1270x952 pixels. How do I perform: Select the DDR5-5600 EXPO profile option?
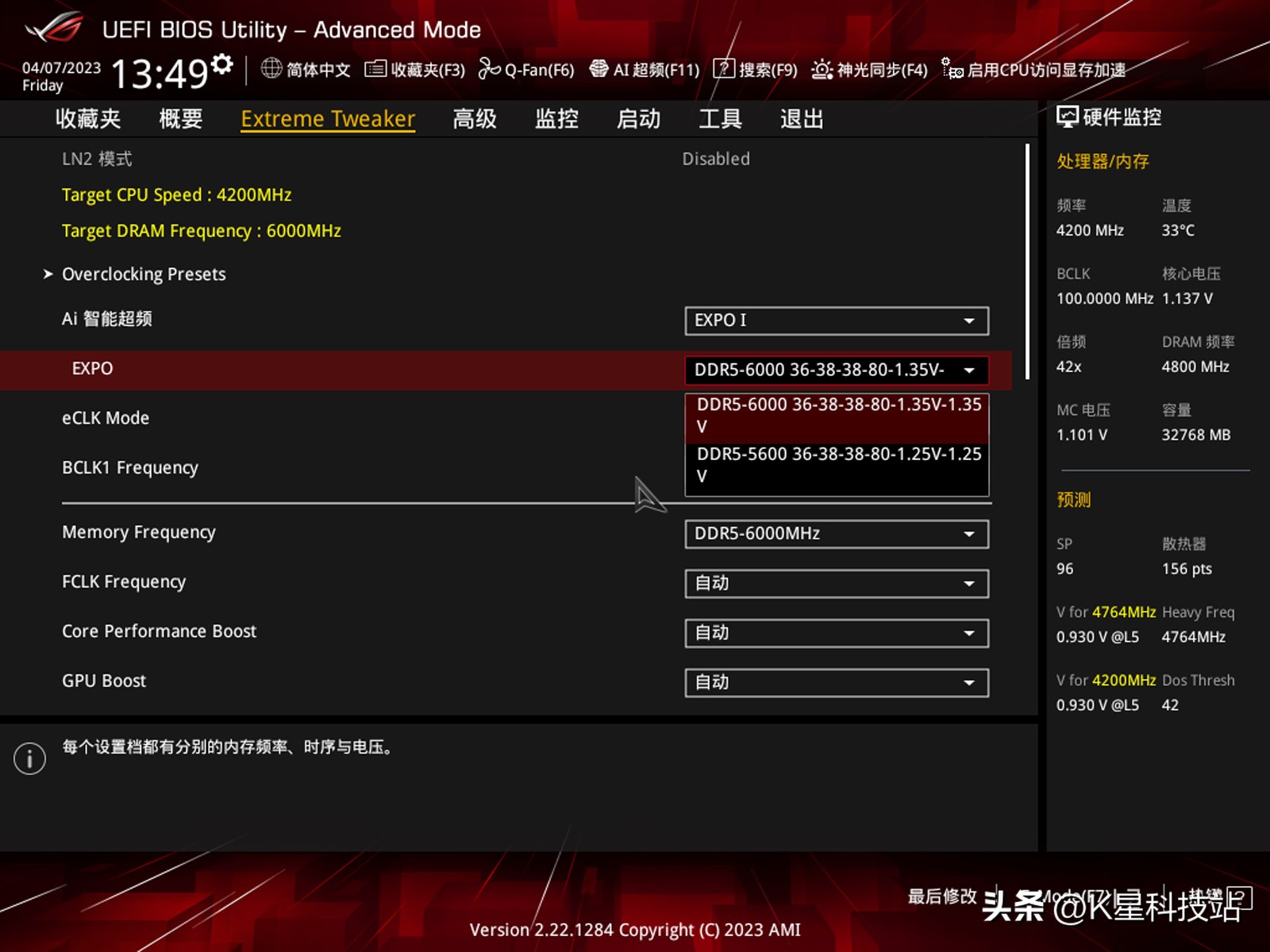(836, 465)
